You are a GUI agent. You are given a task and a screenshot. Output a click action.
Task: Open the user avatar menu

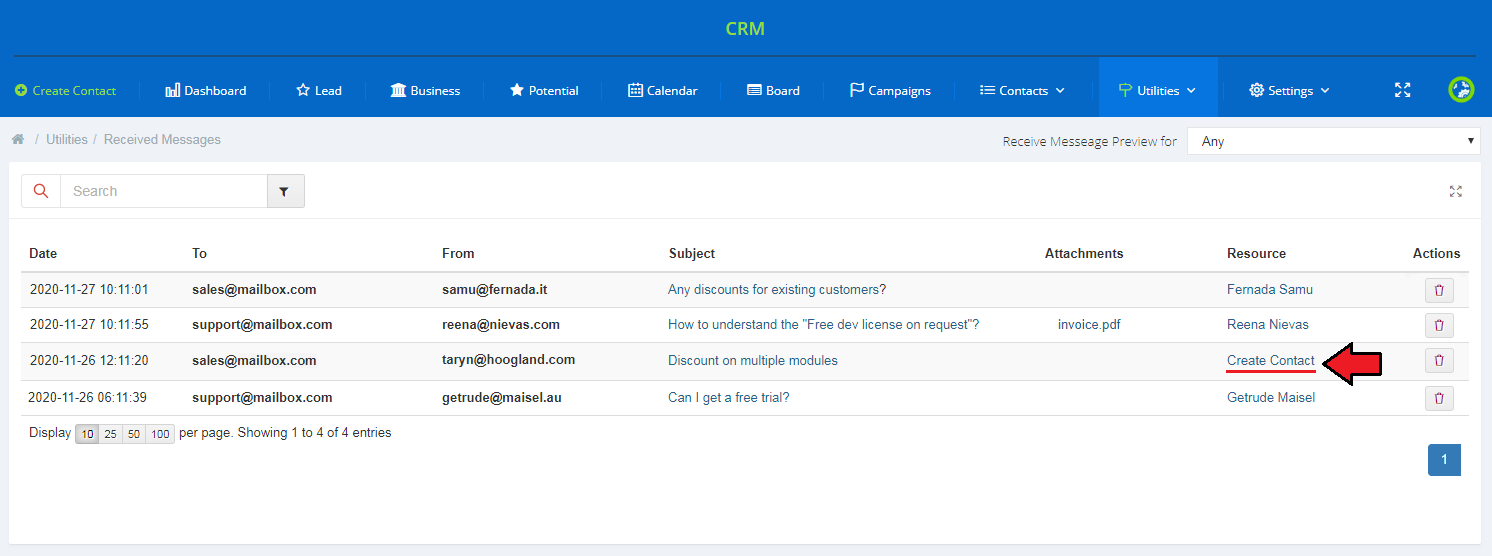1461,90
